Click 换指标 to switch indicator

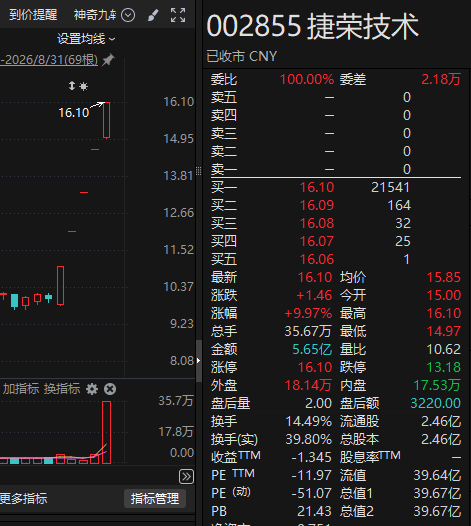point(62,389)
